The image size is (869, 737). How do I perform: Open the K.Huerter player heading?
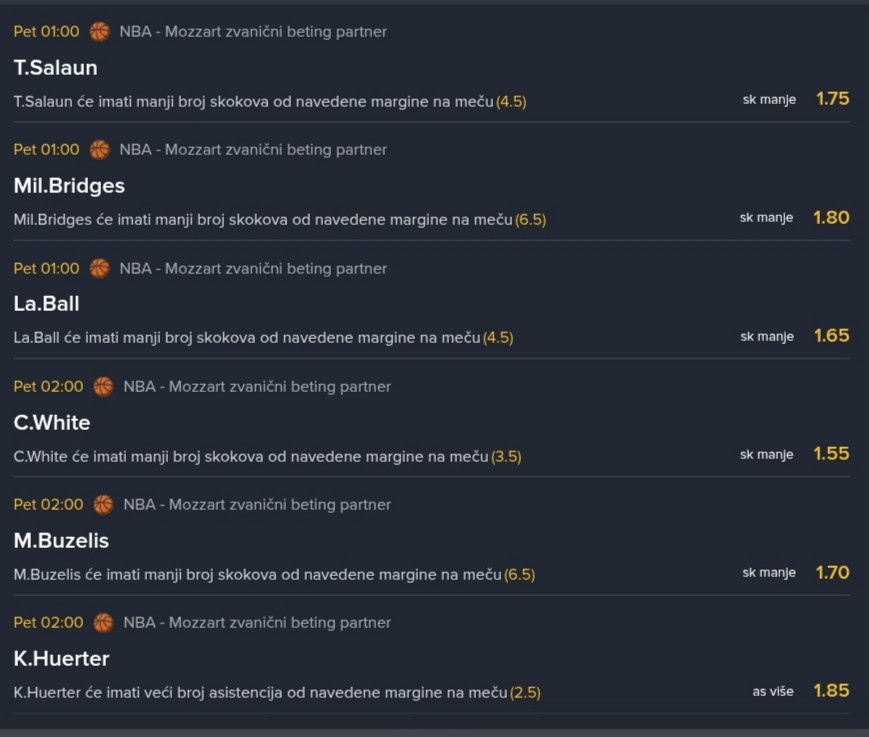(62, 659)
